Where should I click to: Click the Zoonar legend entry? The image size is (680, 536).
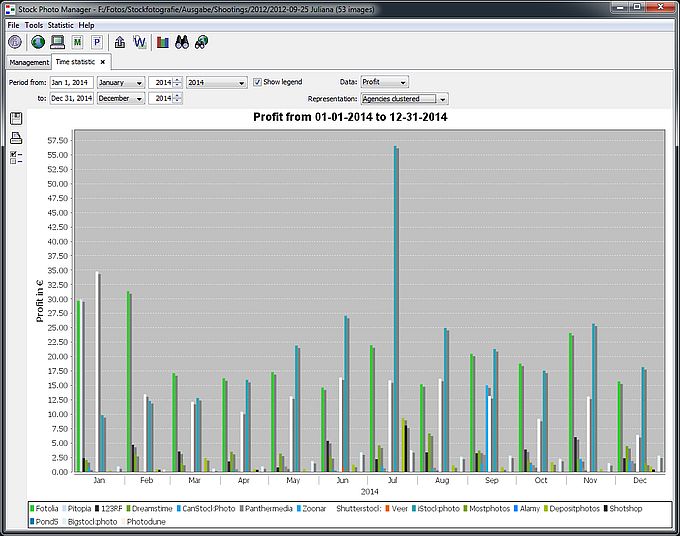pos(311,508)
